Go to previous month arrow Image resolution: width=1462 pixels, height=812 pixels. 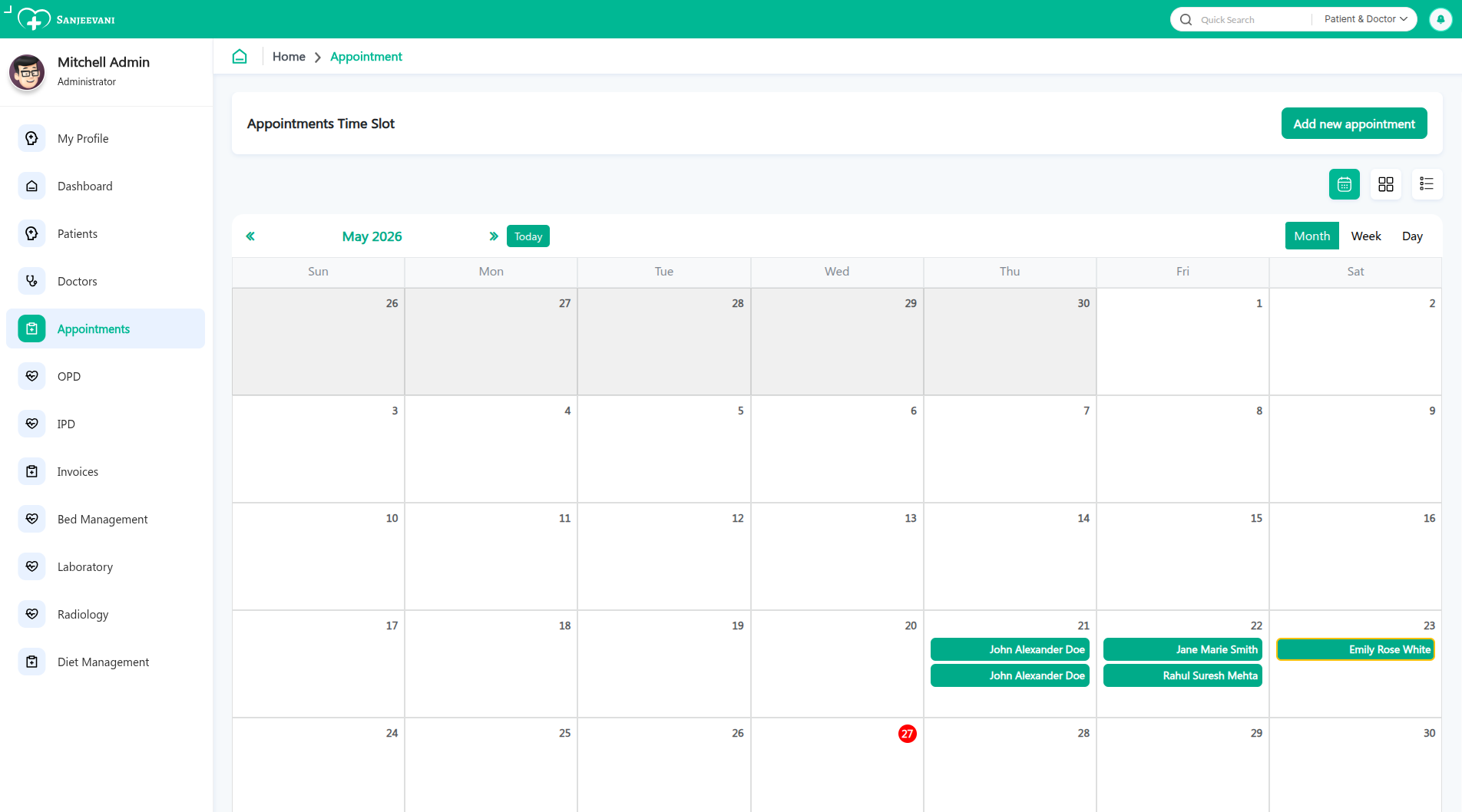[250, 236]
